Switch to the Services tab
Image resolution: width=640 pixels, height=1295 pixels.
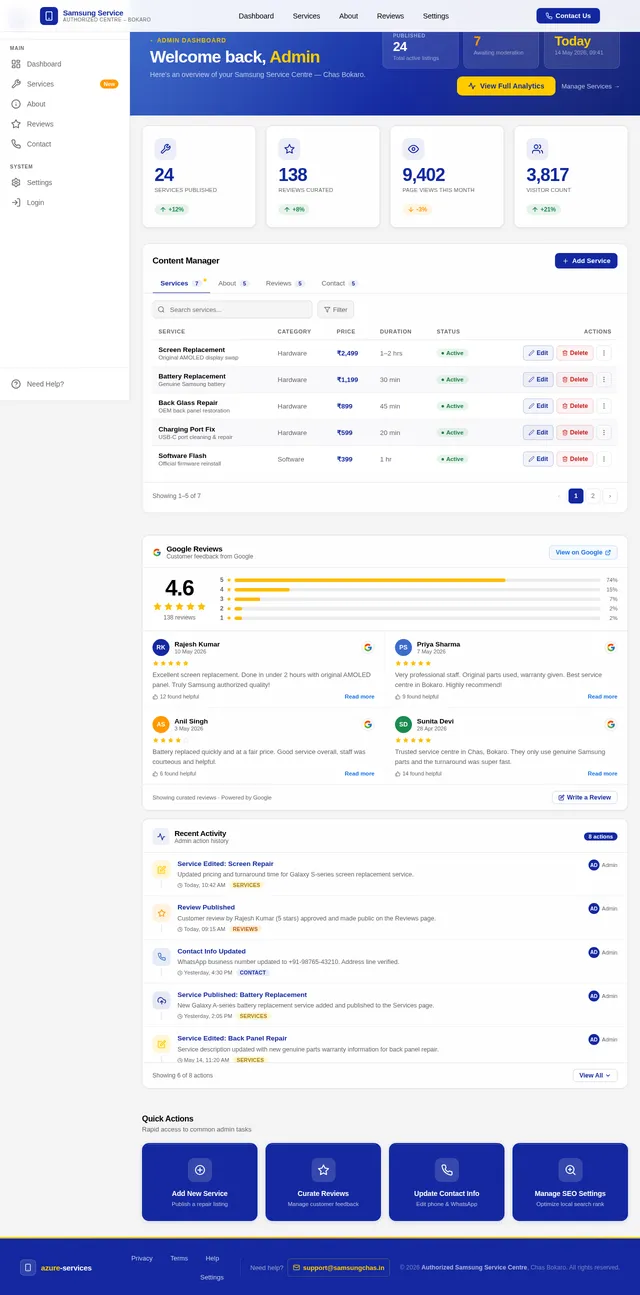pos(180,284)
